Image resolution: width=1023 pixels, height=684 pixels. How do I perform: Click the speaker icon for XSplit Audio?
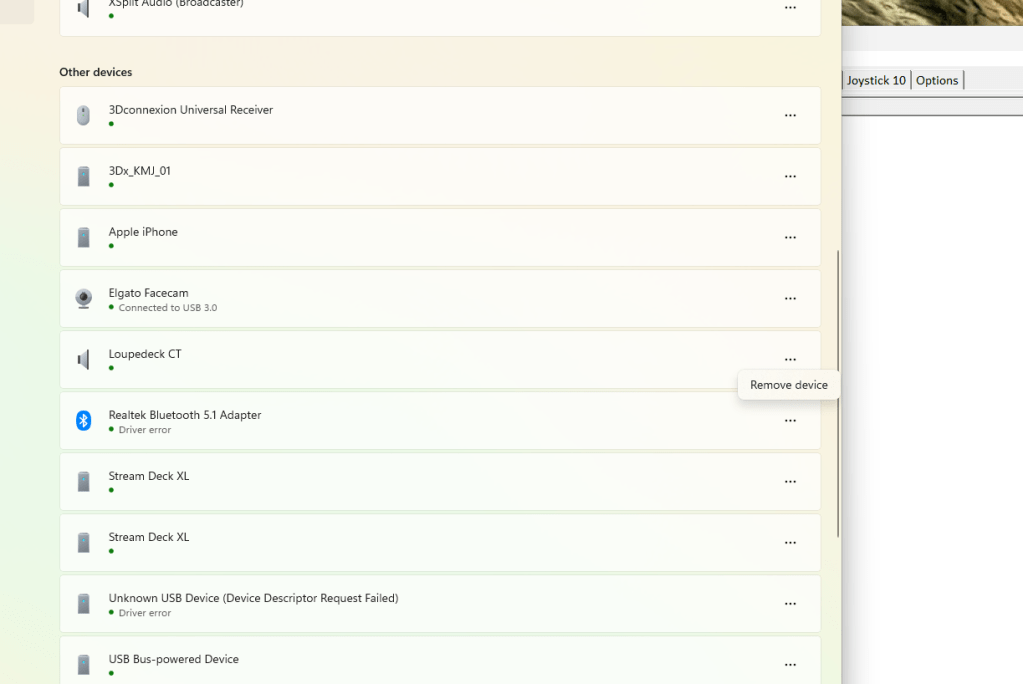coord(84,8)
